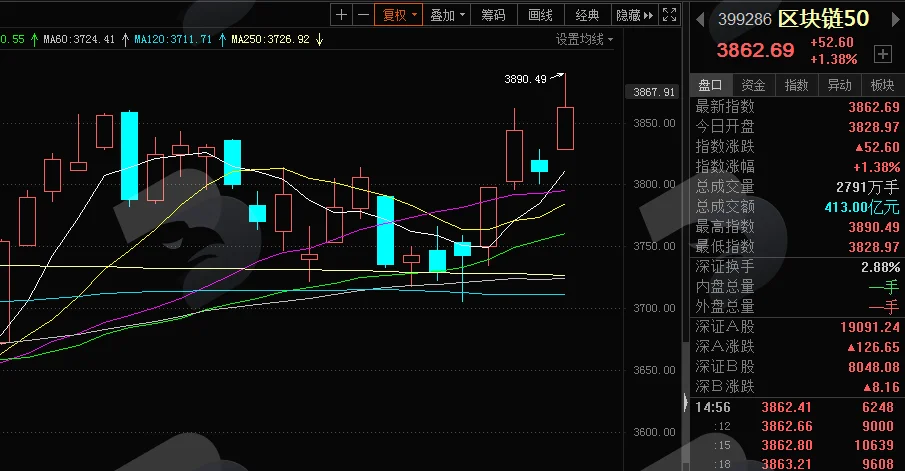Go to next stock with right arrow
The image size is (905, 471).
coord(896,20)
